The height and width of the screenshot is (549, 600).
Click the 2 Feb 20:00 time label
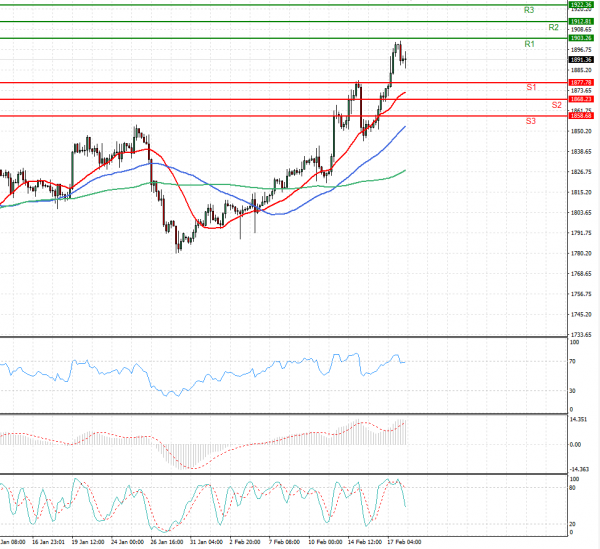[x=245, y=542]
